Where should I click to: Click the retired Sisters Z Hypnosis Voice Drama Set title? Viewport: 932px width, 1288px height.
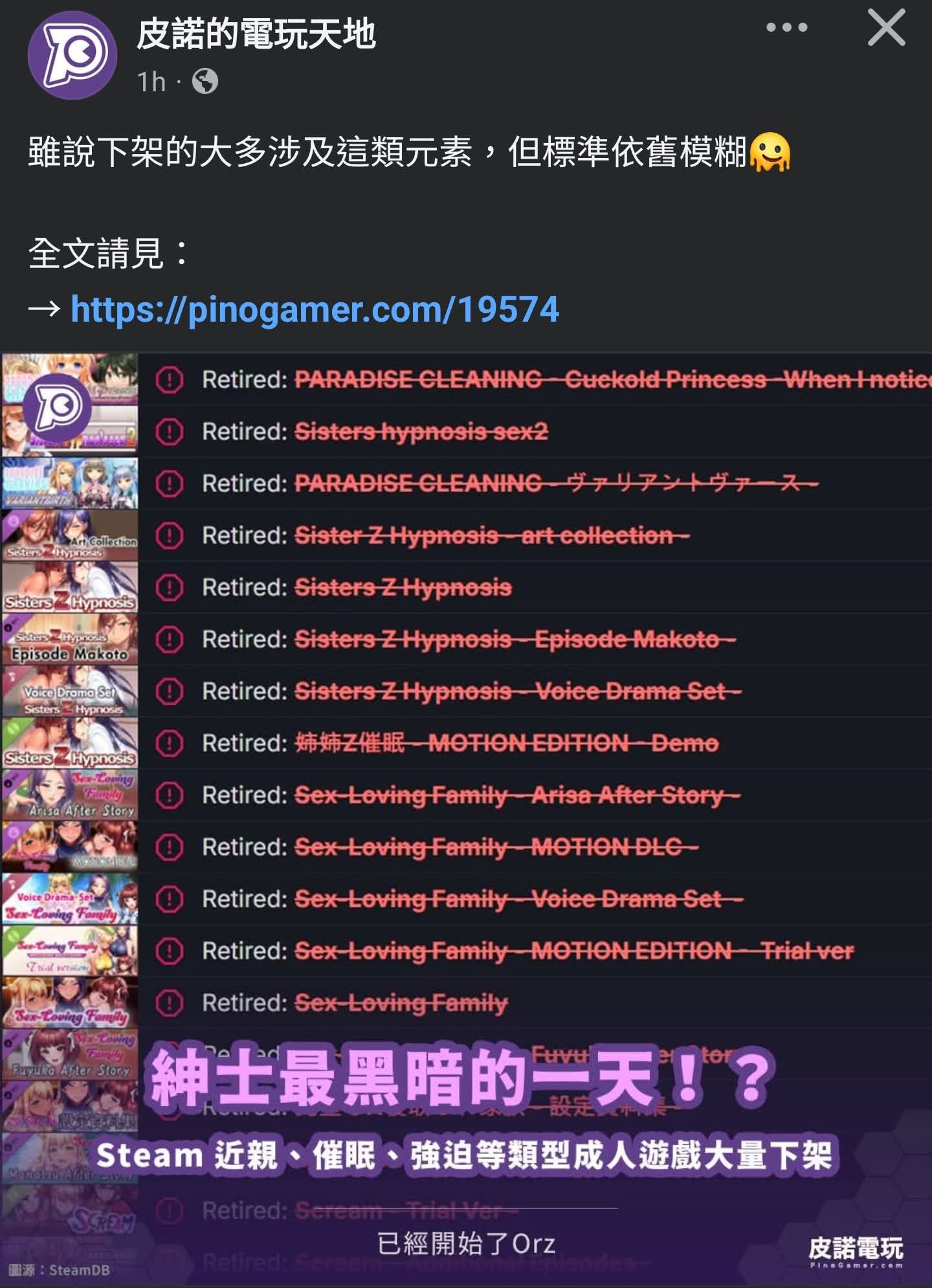click(518, 691)
